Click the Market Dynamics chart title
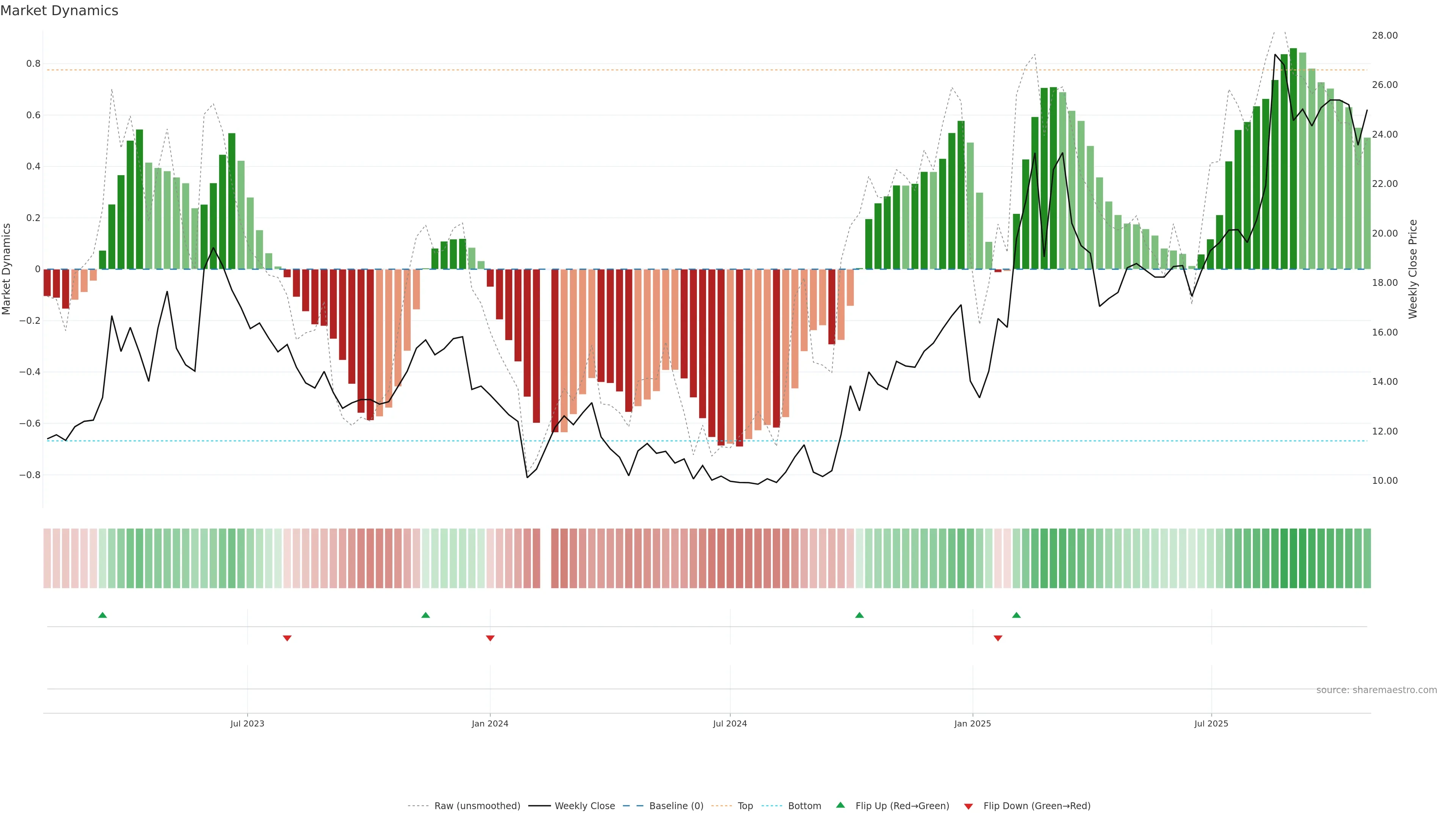Image resolution: width=1456 pixels, height=819 pixels. pos(60,11)
